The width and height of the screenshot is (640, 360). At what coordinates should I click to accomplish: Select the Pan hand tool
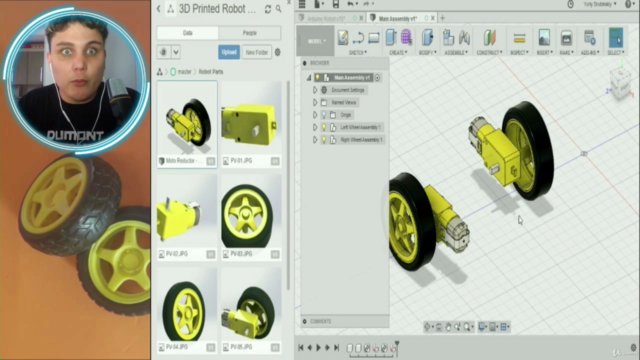448,327
